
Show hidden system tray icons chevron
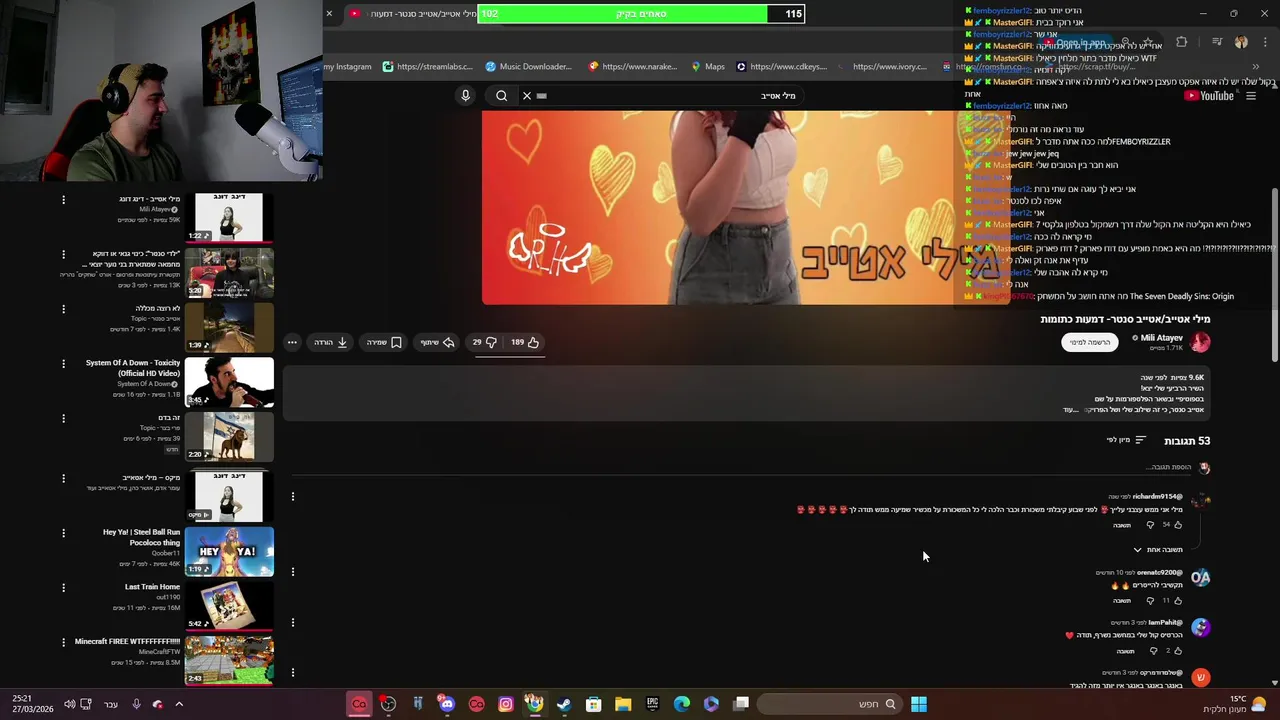click(179, 704)
